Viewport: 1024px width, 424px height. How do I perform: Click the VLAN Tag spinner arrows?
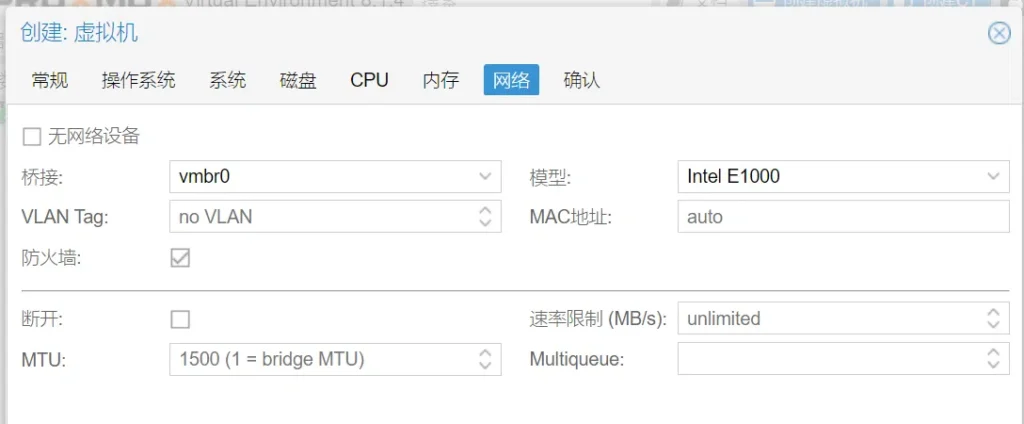point(485,216)
